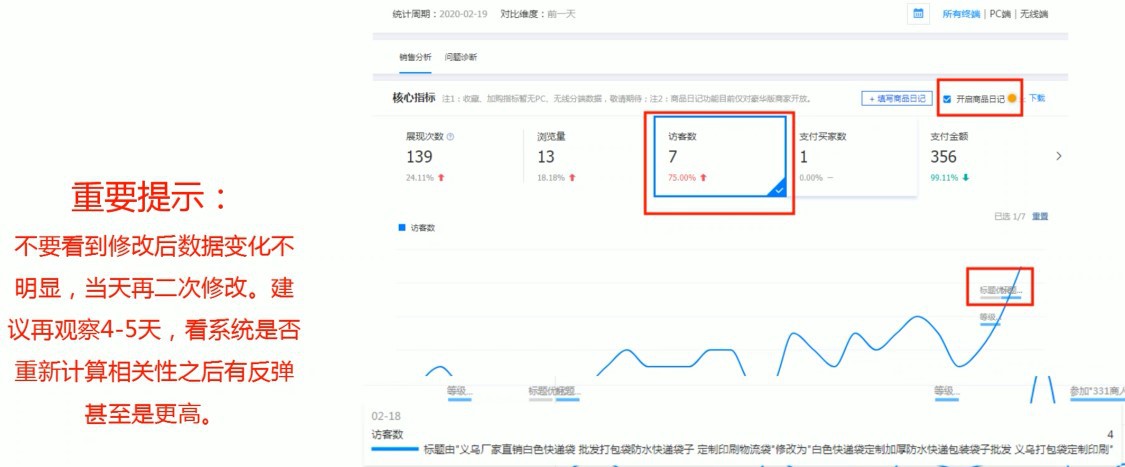Image resolution: width=1125 pixels, height=467 pixels.
Task: Click the red up arrow under 浏览量
Action: (572, 178)
